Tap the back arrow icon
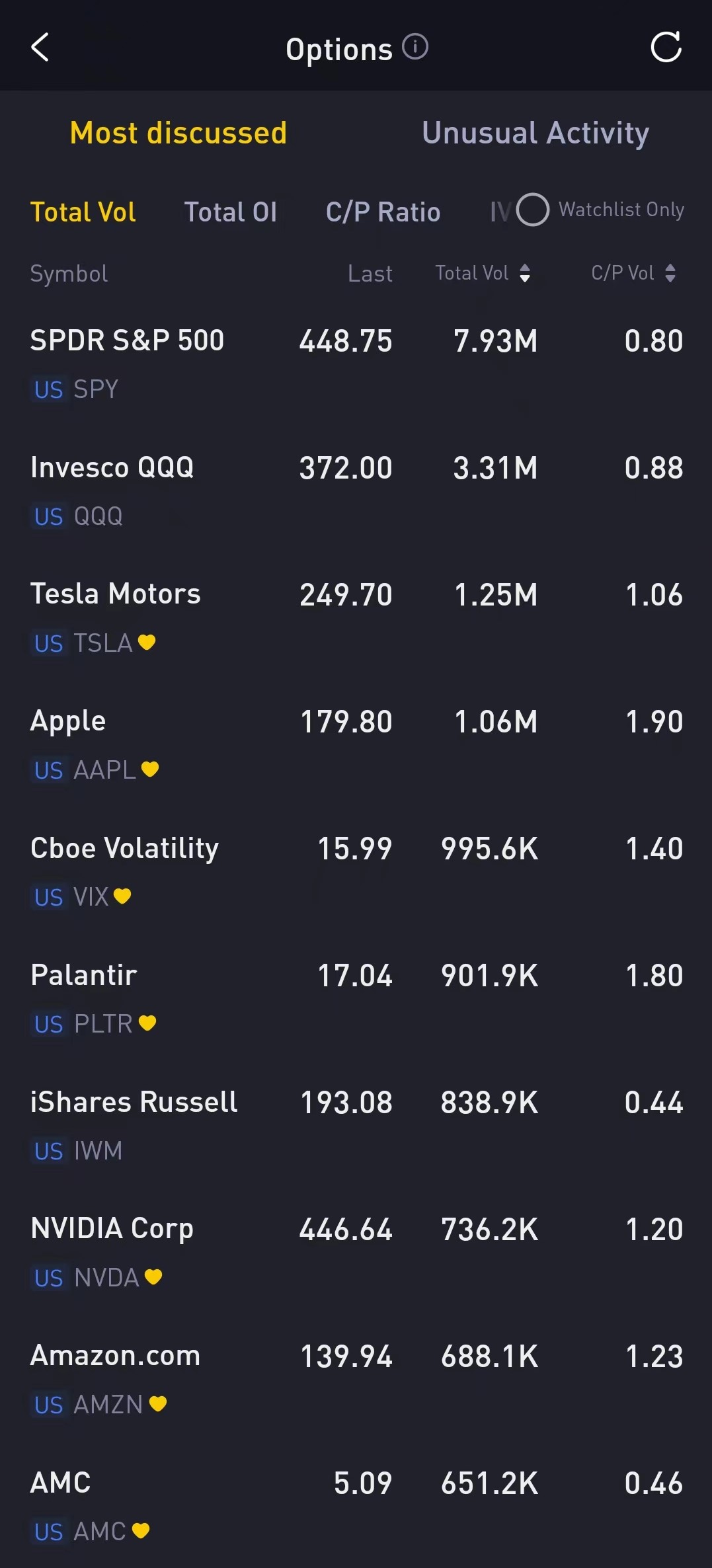Image resolution: width=712 pixels, height=1568 pixels. [40, 48]
